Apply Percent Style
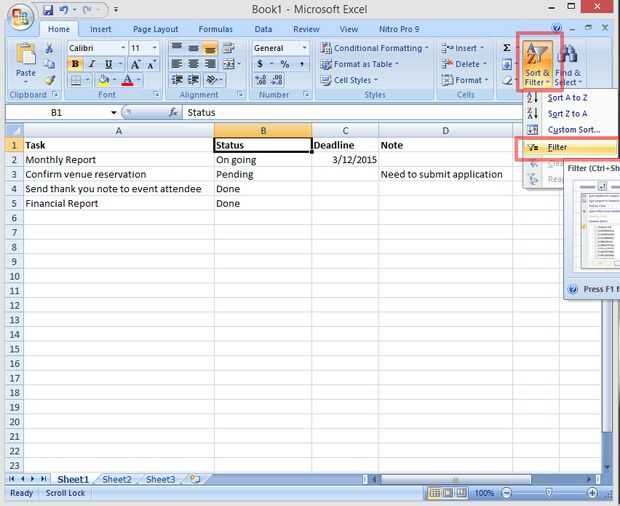620x506 pixels. pos(285,64)
